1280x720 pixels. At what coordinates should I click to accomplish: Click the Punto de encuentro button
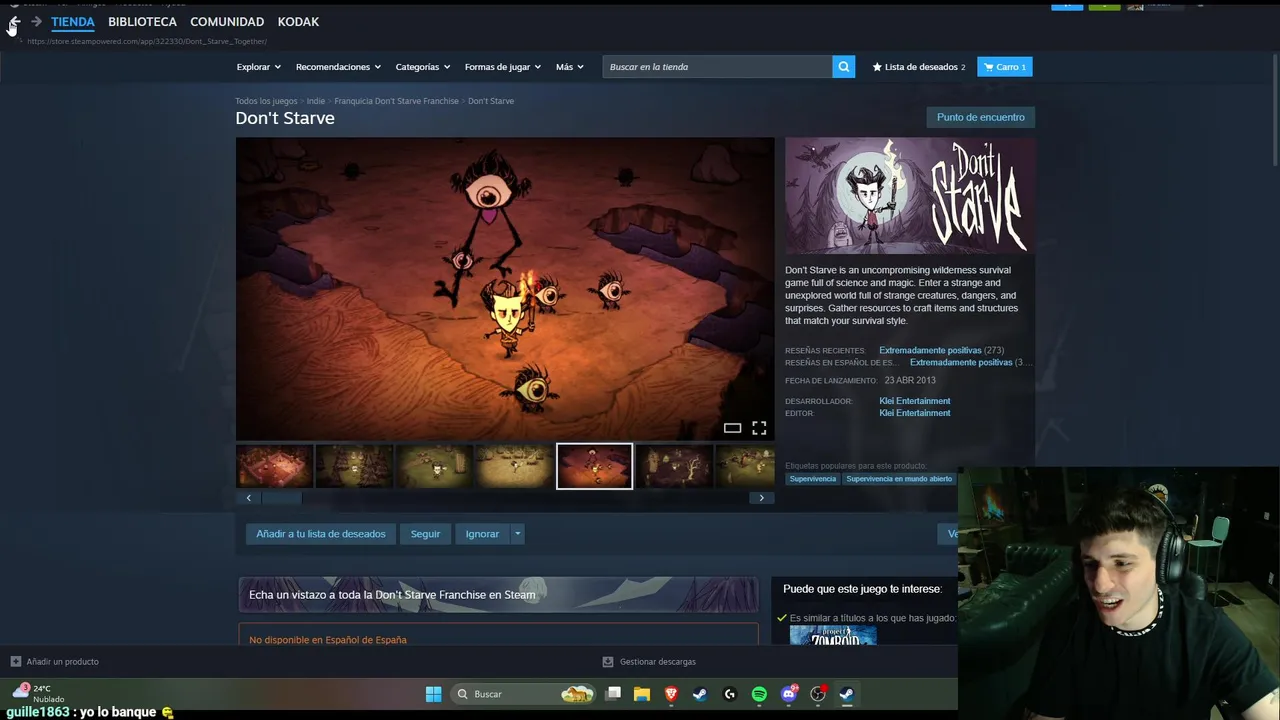point(980,117)
